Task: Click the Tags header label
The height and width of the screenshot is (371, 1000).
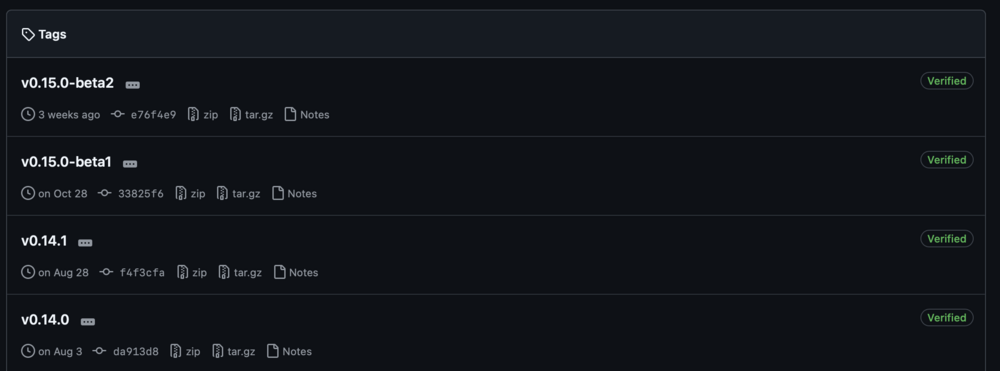Action: 52,34
